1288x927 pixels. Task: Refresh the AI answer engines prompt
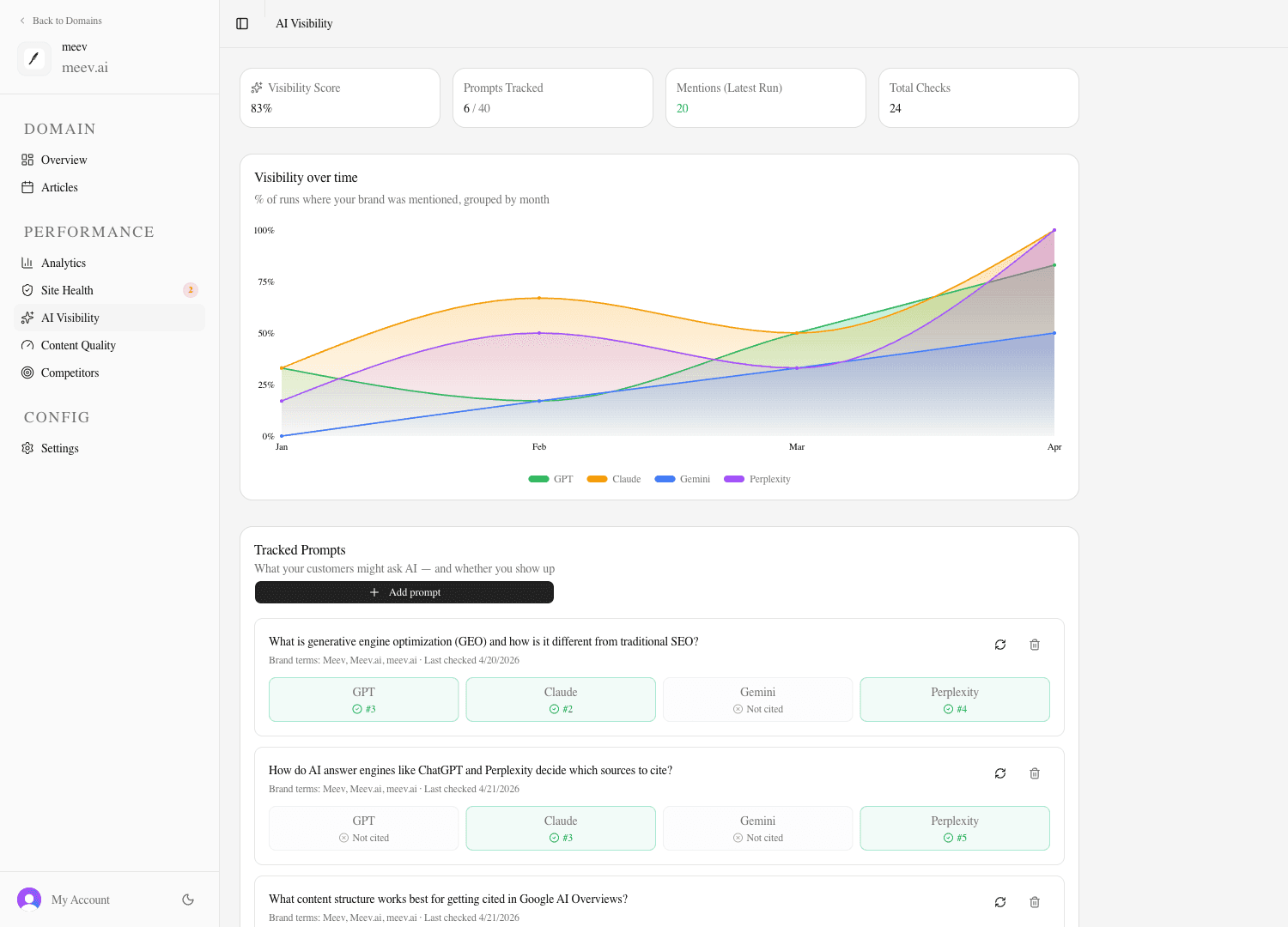1000,773
